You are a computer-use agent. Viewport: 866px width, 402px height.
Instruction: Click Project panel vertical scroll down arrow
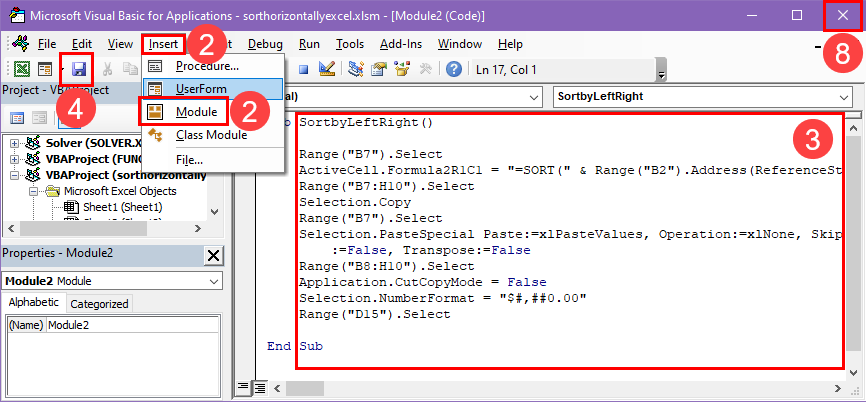coord(215,212)
